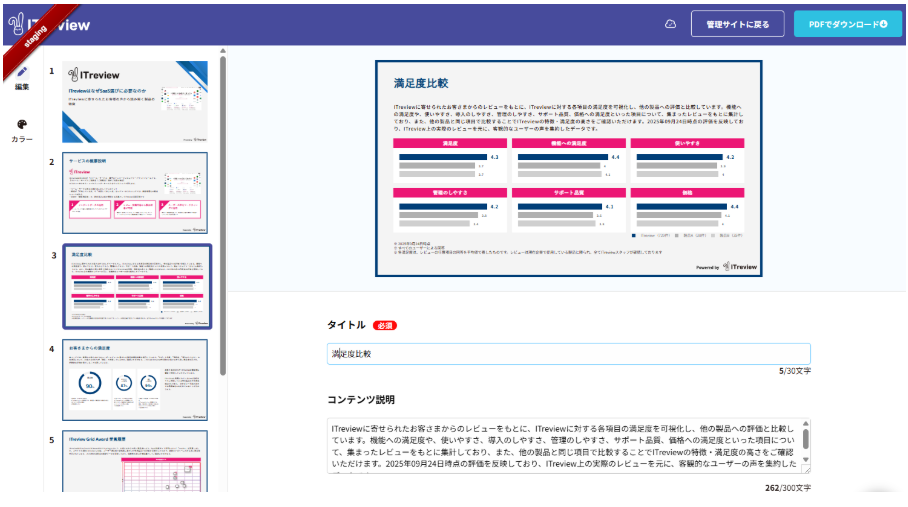
Task: Click the 機能への満足度 chart header in preview
Action: tap(569, 143)
